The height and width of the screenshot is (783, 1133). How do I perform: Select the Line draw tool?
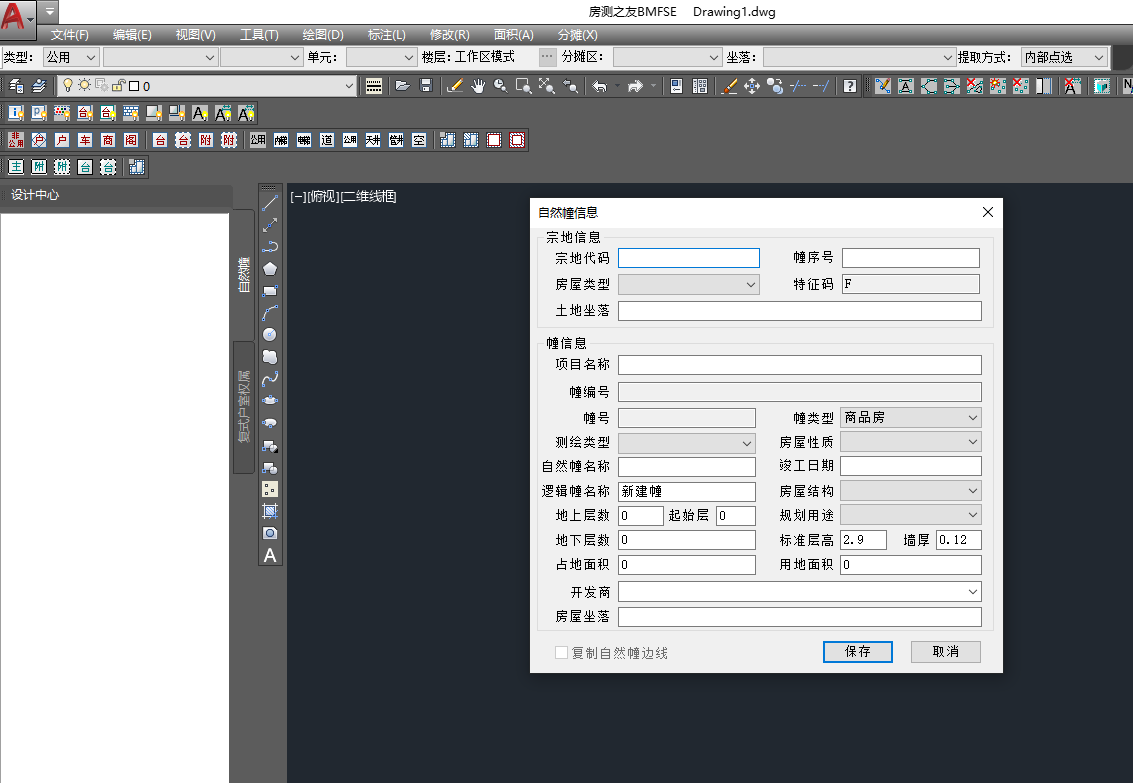270,204
